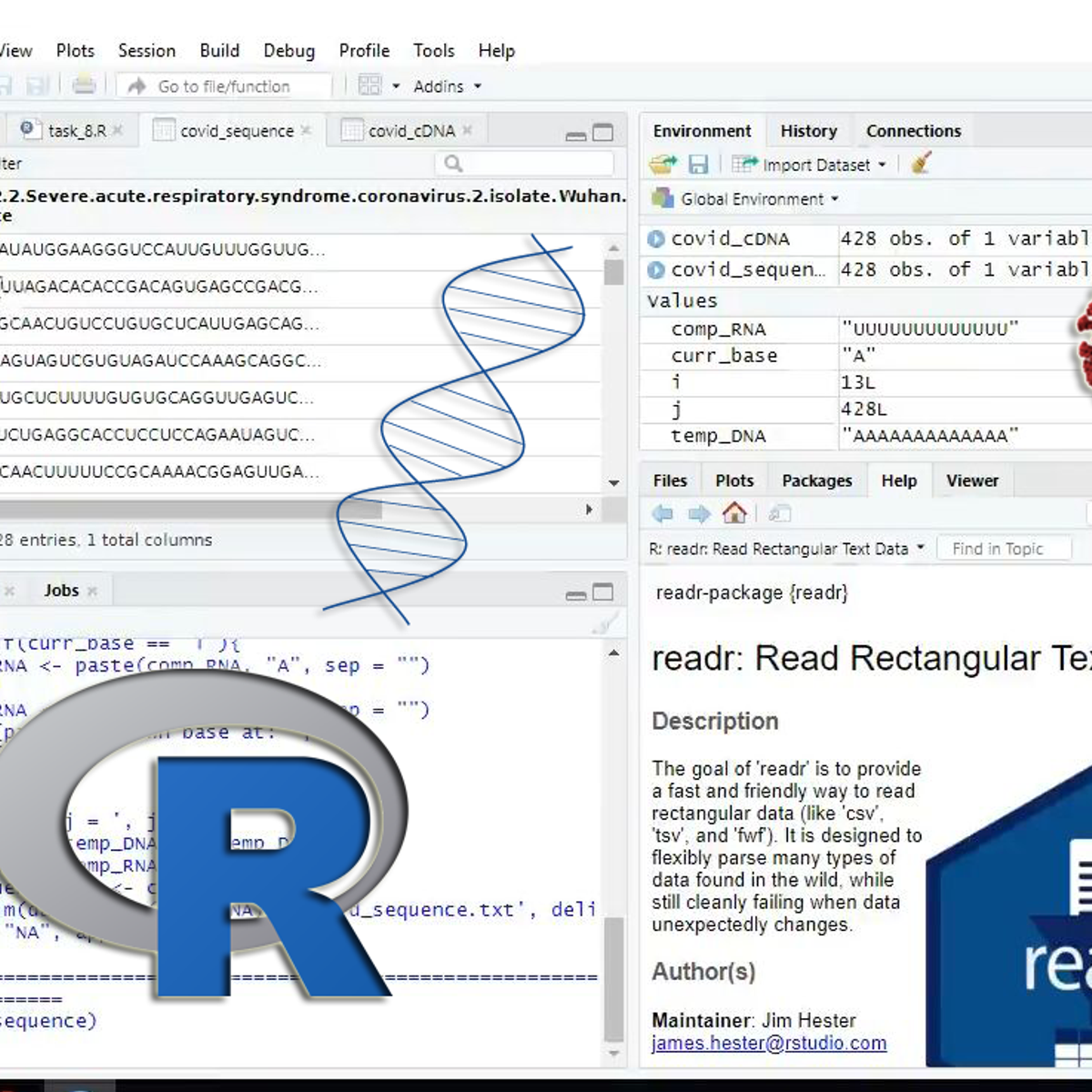
Task: Click the search magnifier in the data viewer
Action: point(453,164)
